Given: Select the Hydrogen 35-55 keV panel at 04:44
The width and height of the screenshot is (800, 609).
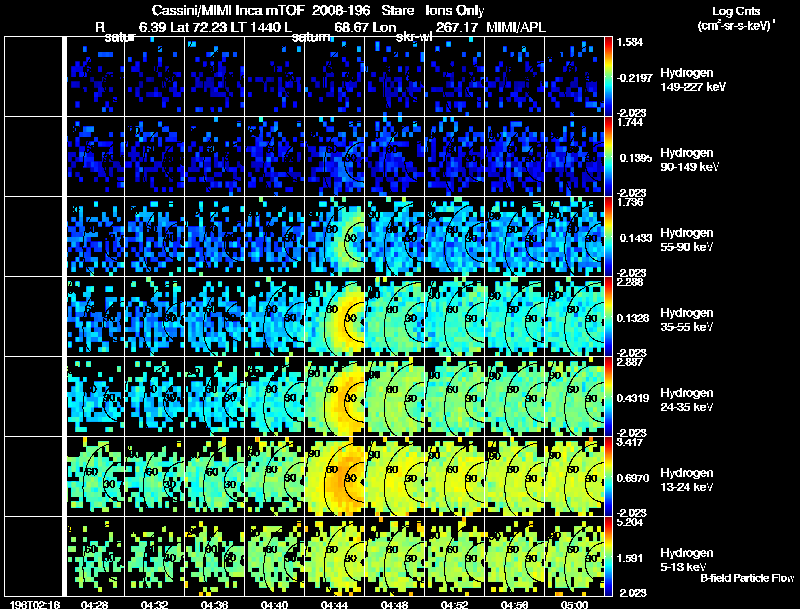Looking at the screenshot, I should click(x=335, y=316).
